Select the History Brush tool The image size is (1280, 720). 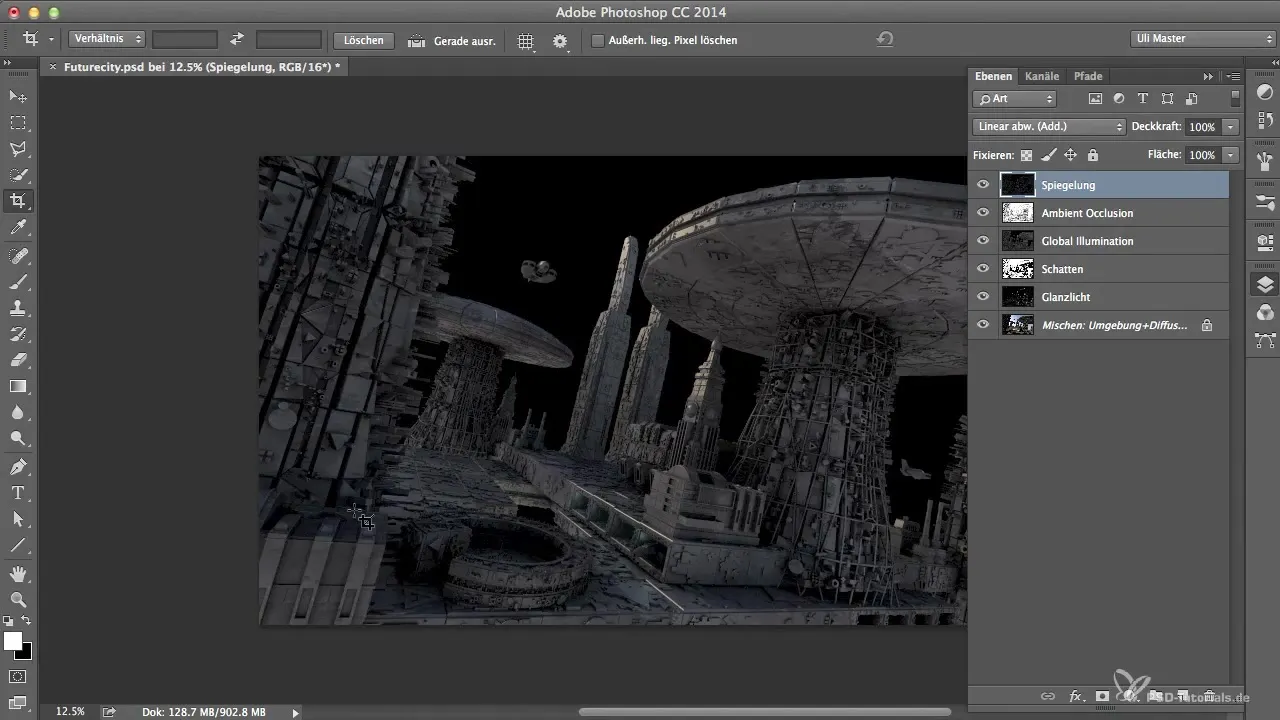18,334
